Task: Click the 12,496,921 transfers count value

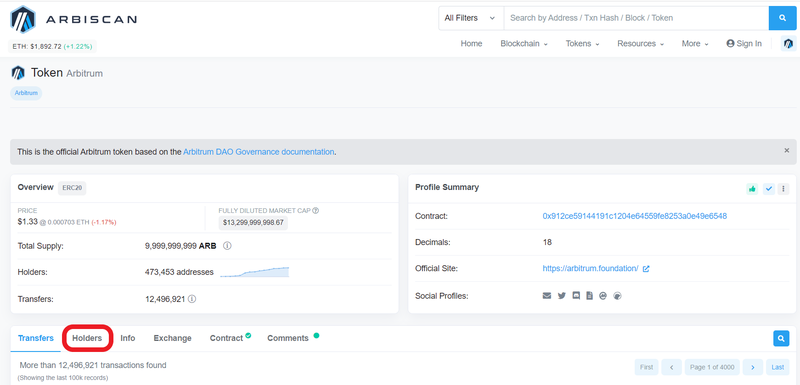Action: coord(165,299)
